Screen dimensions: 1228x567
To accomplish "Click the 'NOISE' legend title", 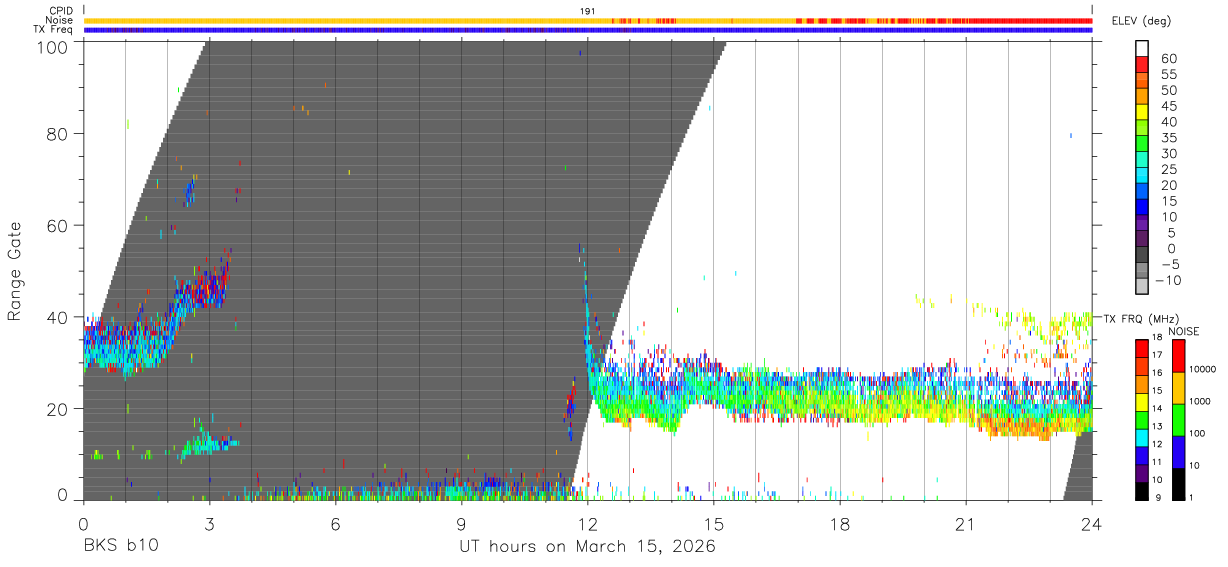I will (1183, 331).
